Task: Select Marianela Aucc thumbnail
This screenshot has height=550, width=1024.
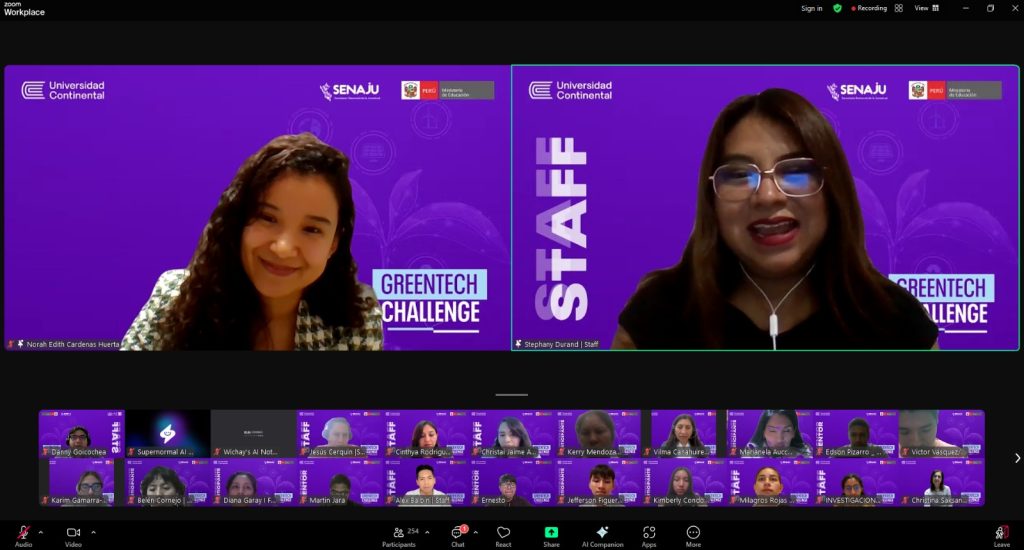Action: (x=771, y=433)
